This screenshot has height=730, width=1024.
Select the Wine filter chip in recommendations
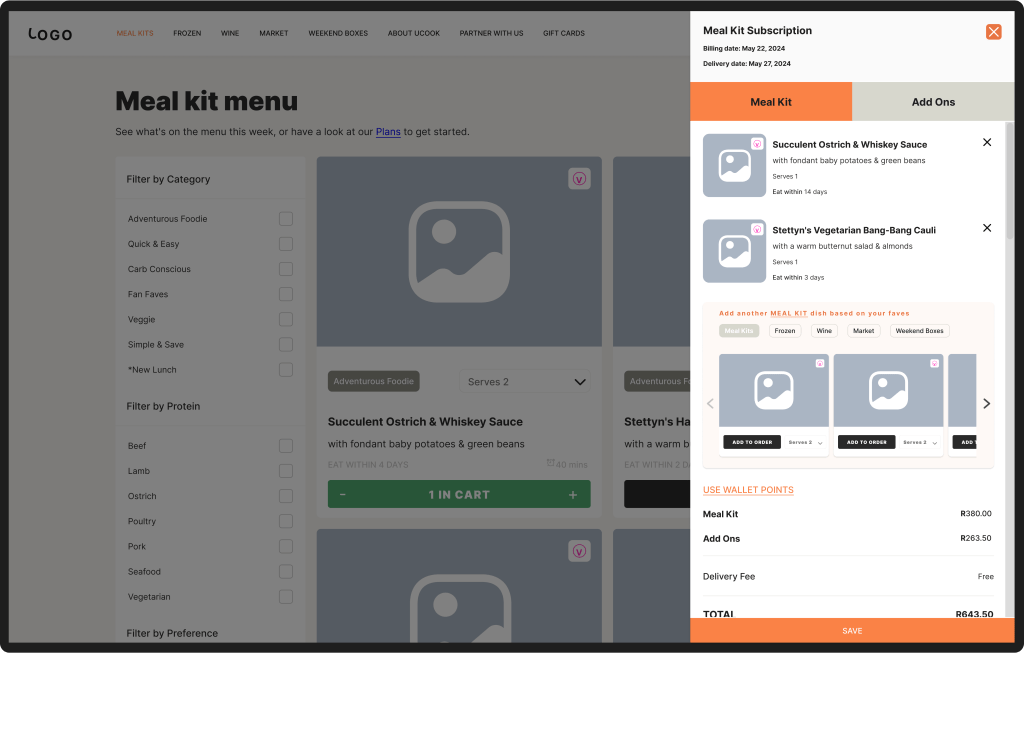[x=824, y=331]
